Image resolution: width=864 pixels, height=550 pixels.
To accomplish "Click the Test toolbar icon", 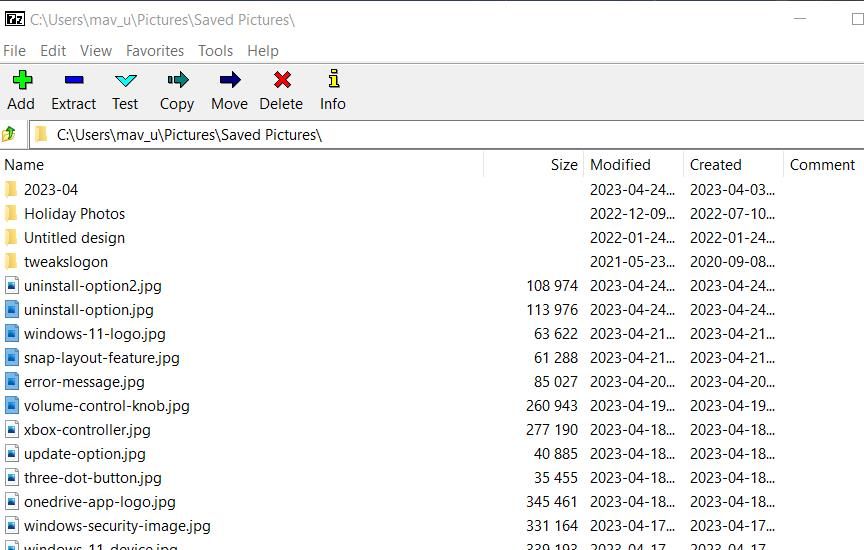I will click(x=126, y=80).
